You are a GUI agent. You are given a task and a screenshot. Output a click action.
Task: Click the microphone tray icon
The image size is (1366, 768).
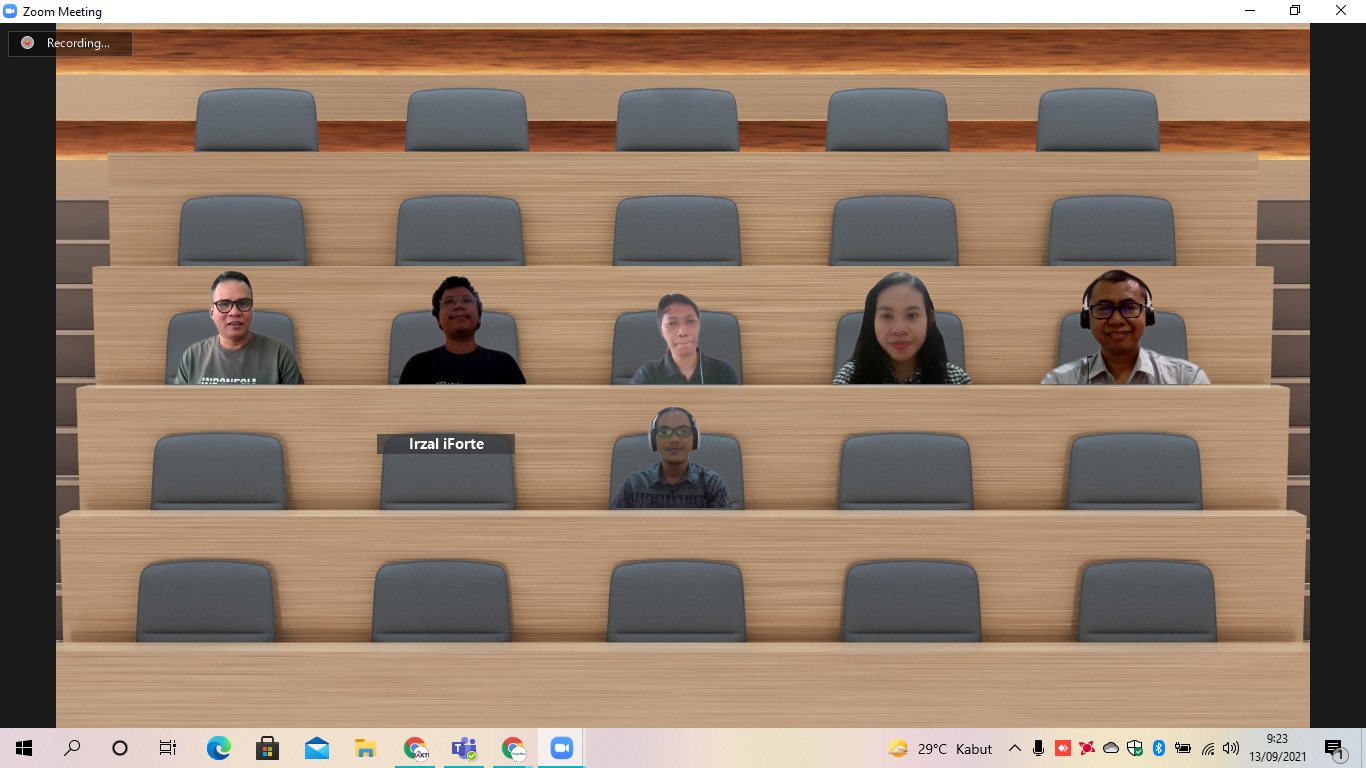click(x=1039, y=748)
